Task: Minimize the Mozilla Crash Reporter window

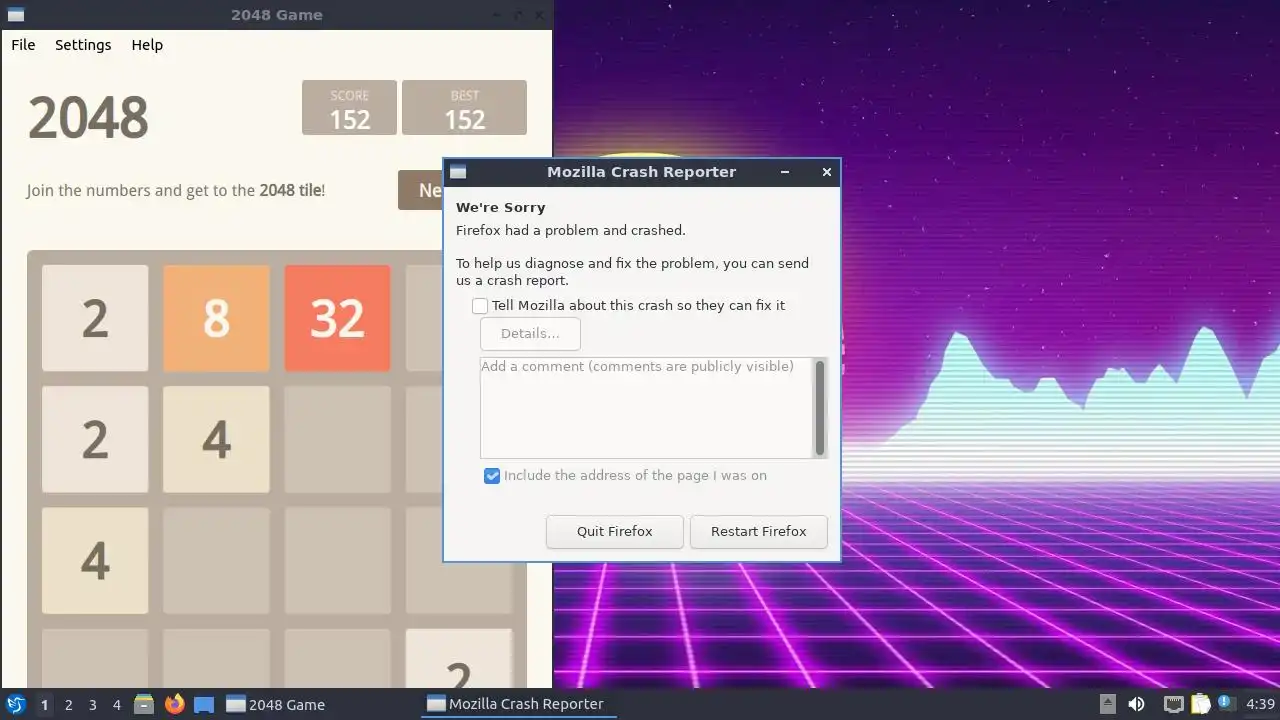Action: click(786, 172)
